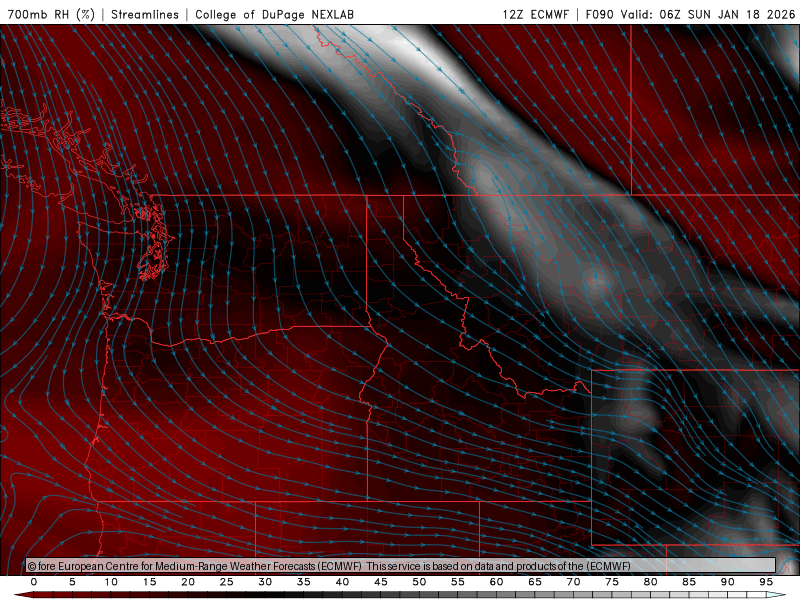
Task: Click the colorbar label "45"
Action: point(381,582)
